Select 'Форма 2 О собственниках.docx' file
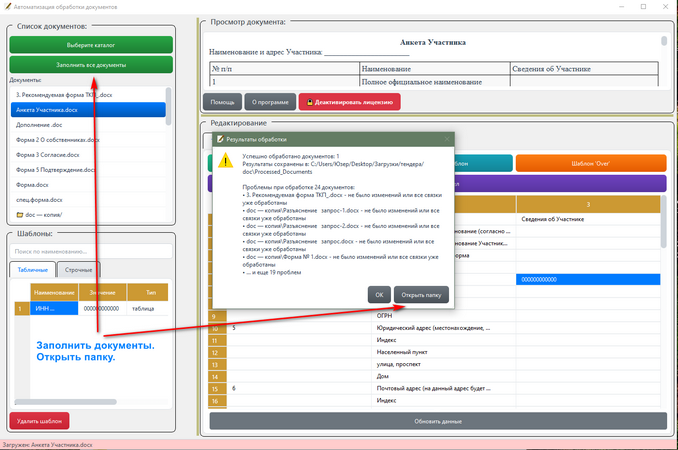 point(88,140)
